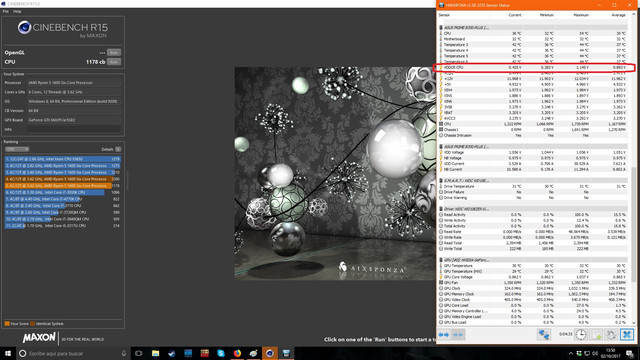The image size is (640, 360).
Task: Open the Help menu in Cinebench
Action: coord(17,11)
